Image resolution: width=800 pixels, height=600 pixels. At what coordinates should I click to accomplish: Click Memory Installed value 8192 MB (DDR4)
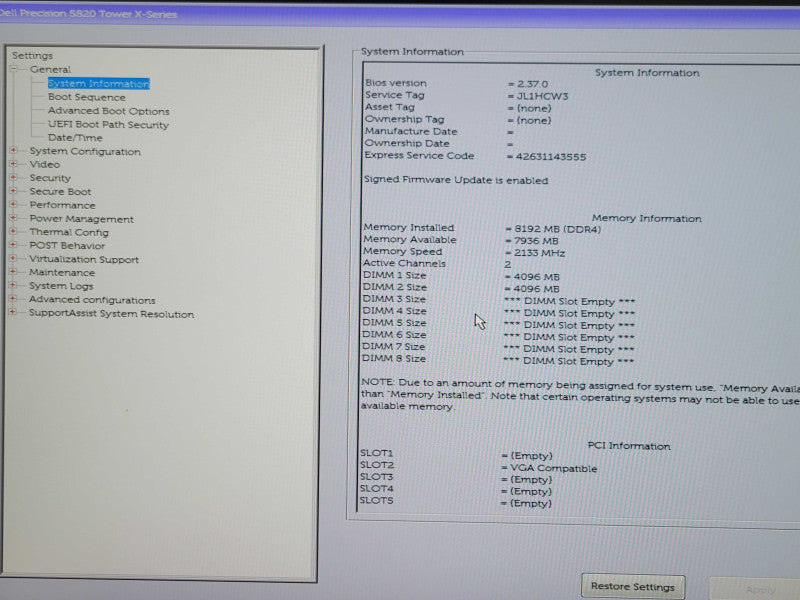coord(558,229)
